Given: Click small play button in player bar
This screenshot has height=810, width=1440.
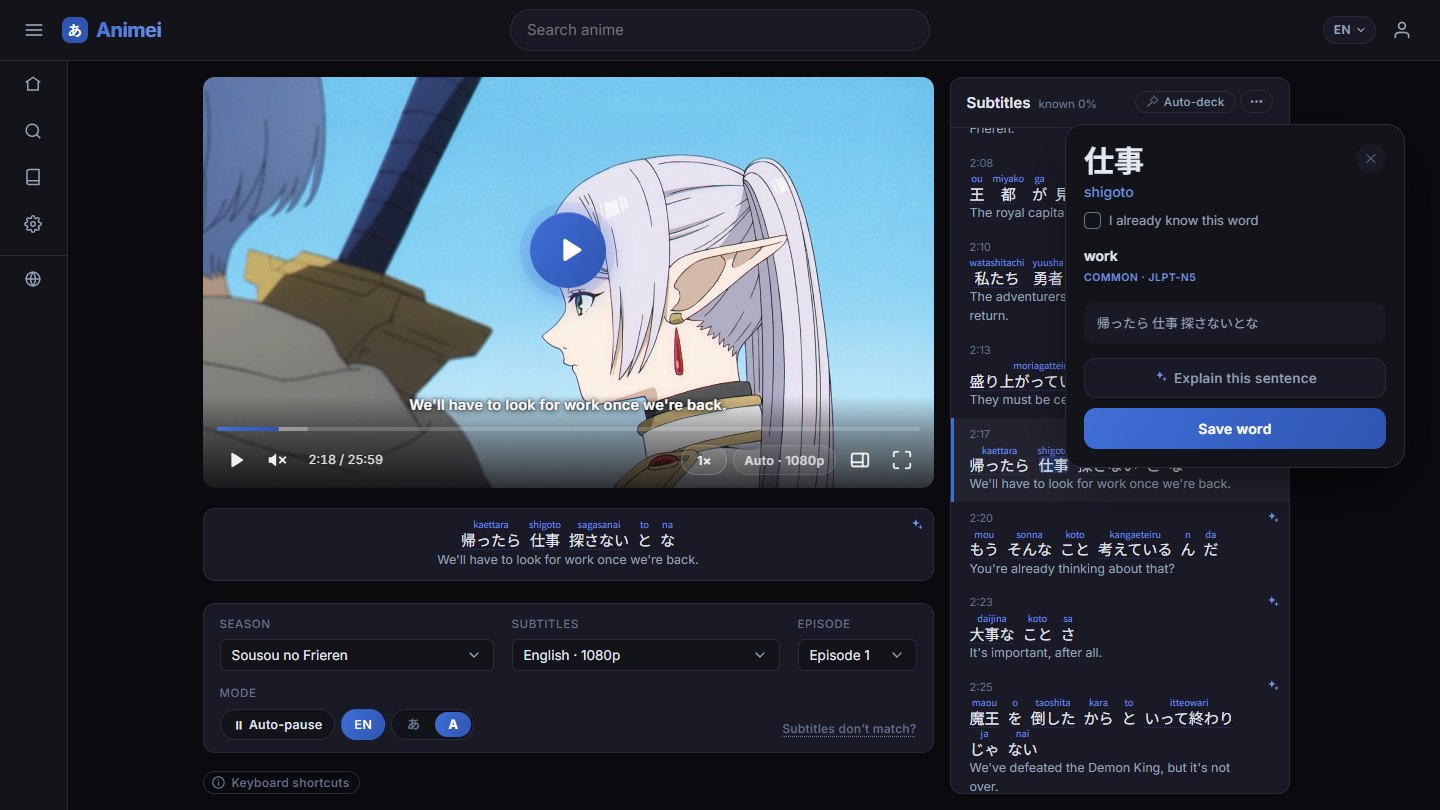Looking at the screenshot, I should (x=237, y=460).
